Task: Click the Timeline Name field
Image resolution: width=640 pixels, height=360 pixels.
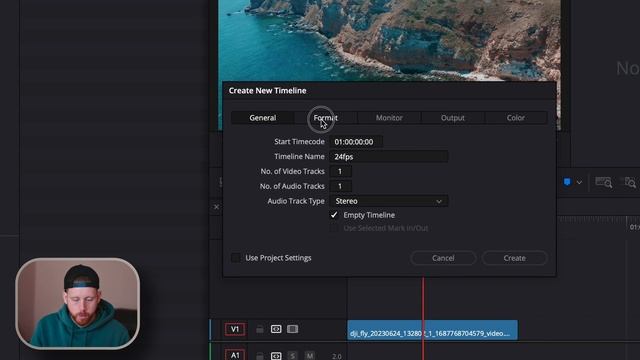Action: pyautogui.click(x=389, y=156)
